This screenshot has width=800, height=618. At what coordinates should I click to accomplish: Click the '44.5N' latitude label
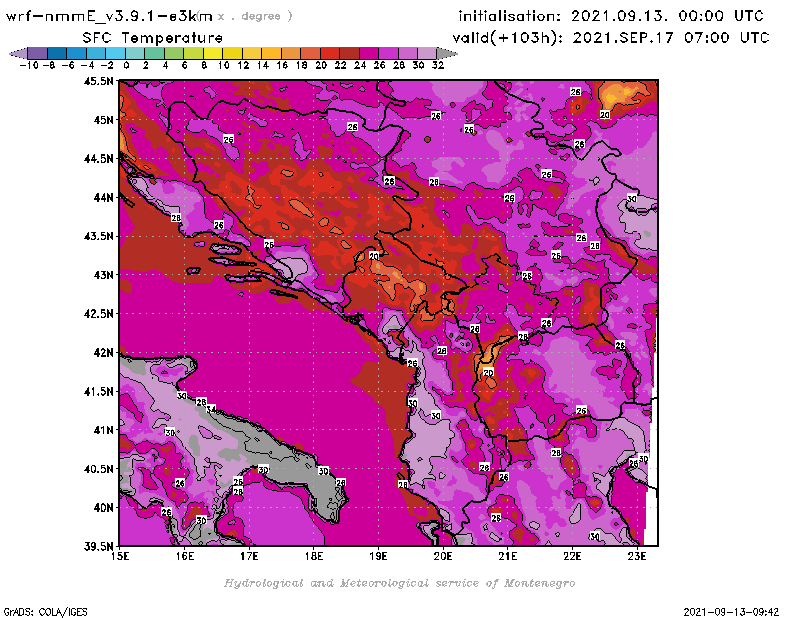[98, 159]
